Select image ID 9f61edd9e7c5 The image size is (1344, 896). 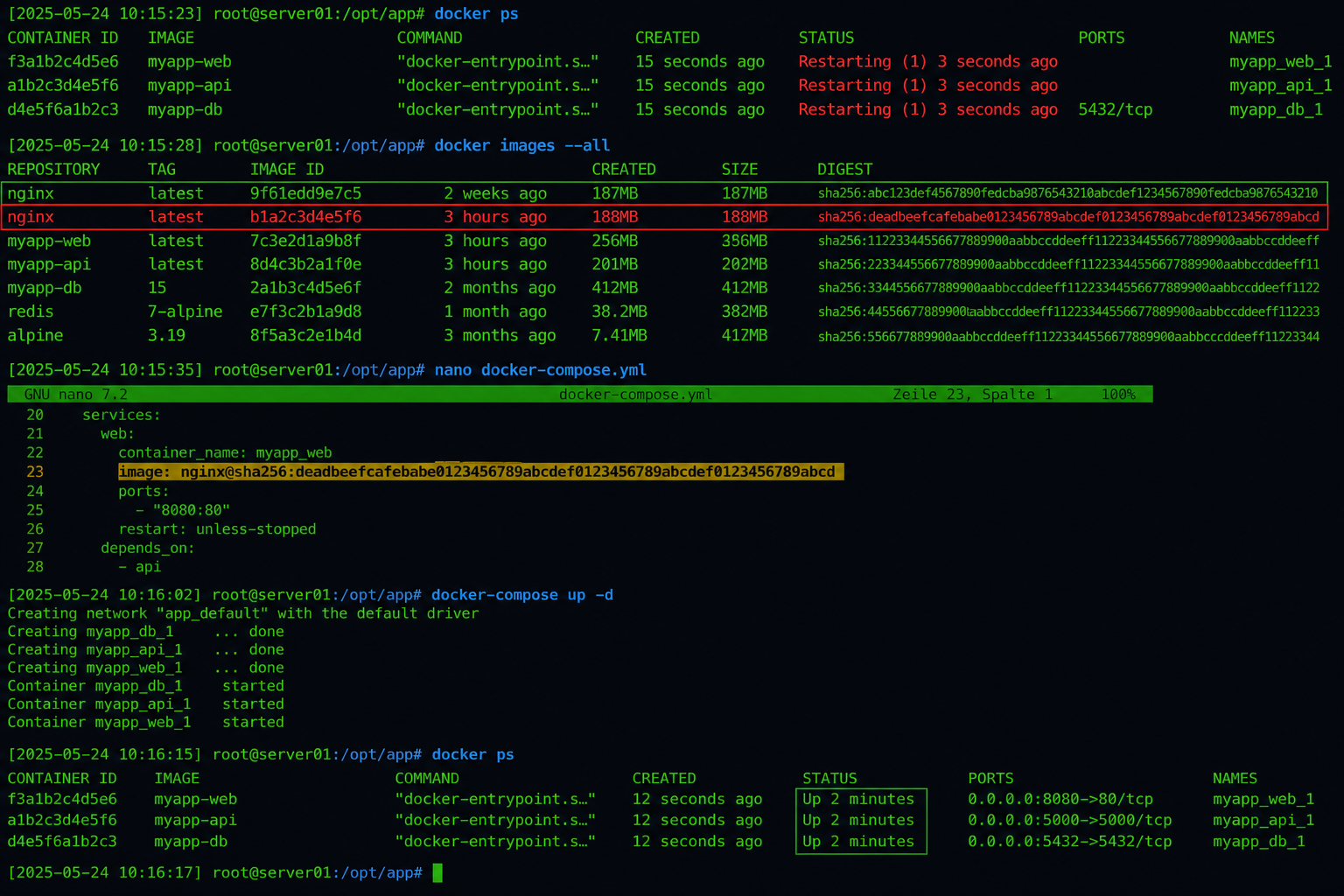coord(305,193)
